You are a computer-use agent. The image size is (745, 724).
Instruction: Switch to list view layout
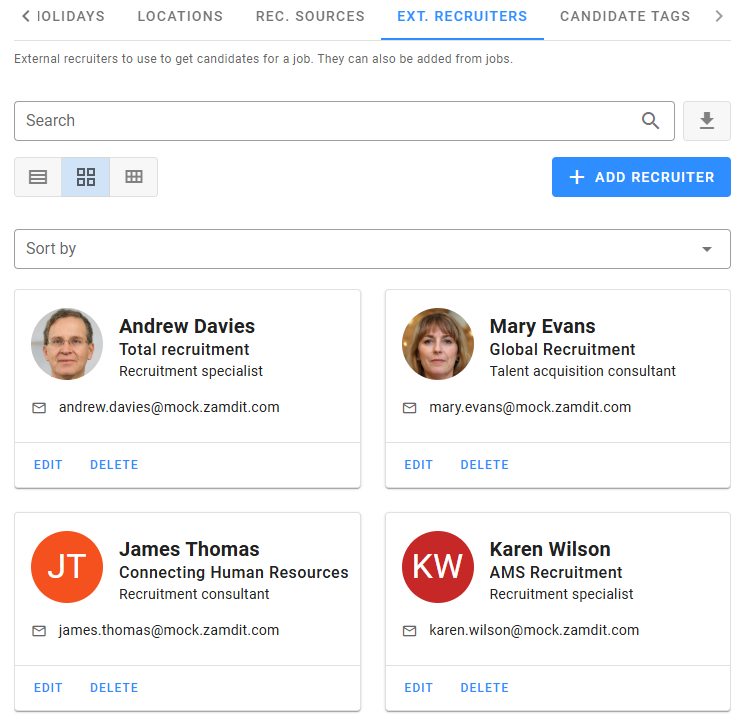[38, 177]
